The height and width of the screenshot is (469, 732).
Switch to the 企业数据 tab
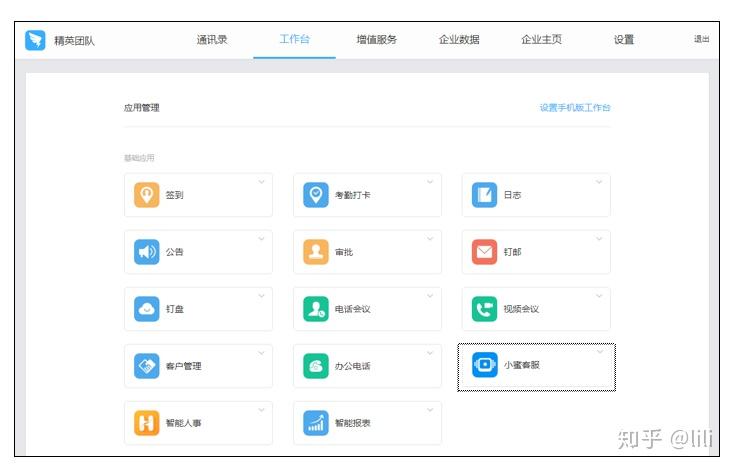pyautogui.click(x=459, y=40)
